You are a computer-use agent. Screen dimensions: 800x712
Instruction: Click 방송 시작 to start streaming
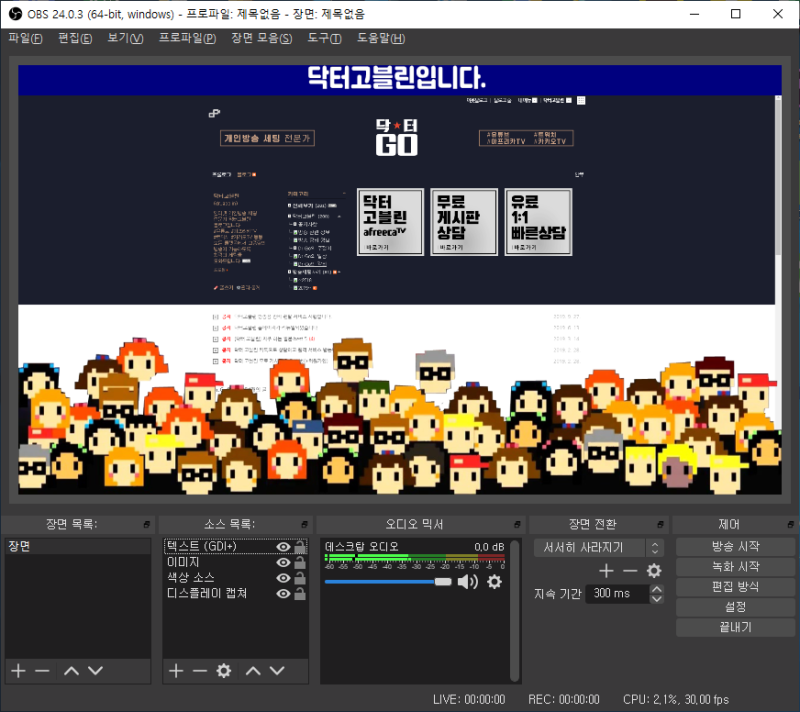pyautogui.click(x=735, y=547)
